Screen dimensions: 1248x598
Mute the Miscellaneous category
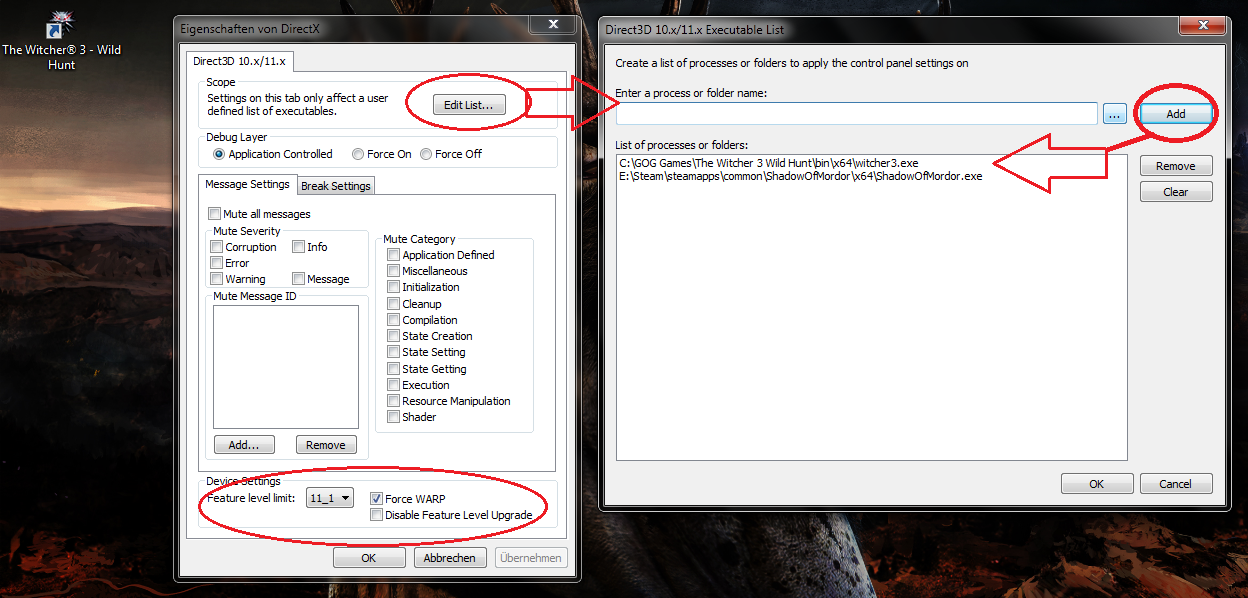(393, 271)
